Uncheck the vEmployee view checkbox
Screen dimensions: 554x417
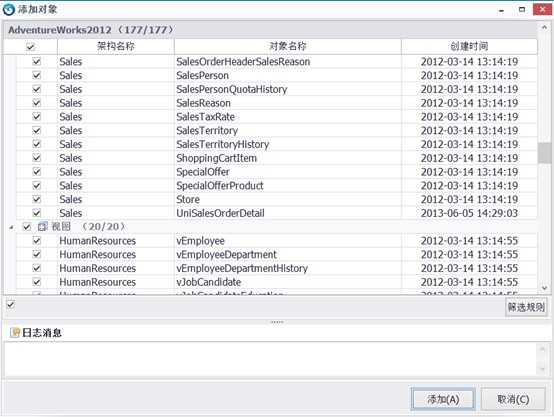coord(36,241)
